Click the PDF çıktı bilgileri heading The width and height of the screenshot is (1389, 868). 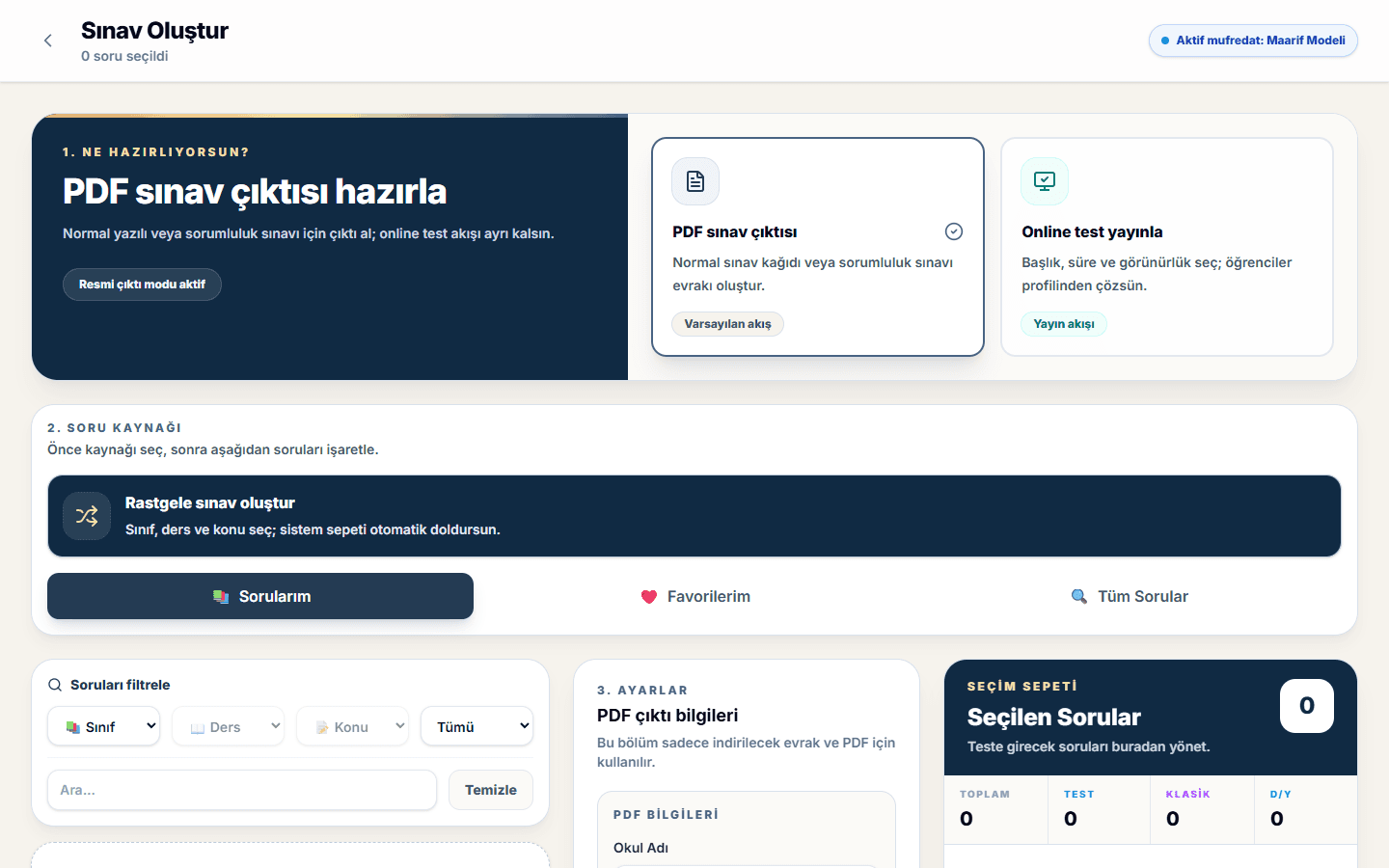[x=667, y=716]
